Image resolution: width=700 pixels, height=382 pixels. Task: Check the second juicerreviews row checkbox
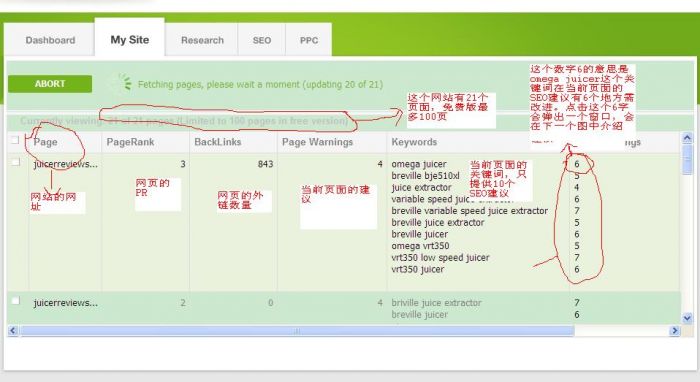point(16,300)
